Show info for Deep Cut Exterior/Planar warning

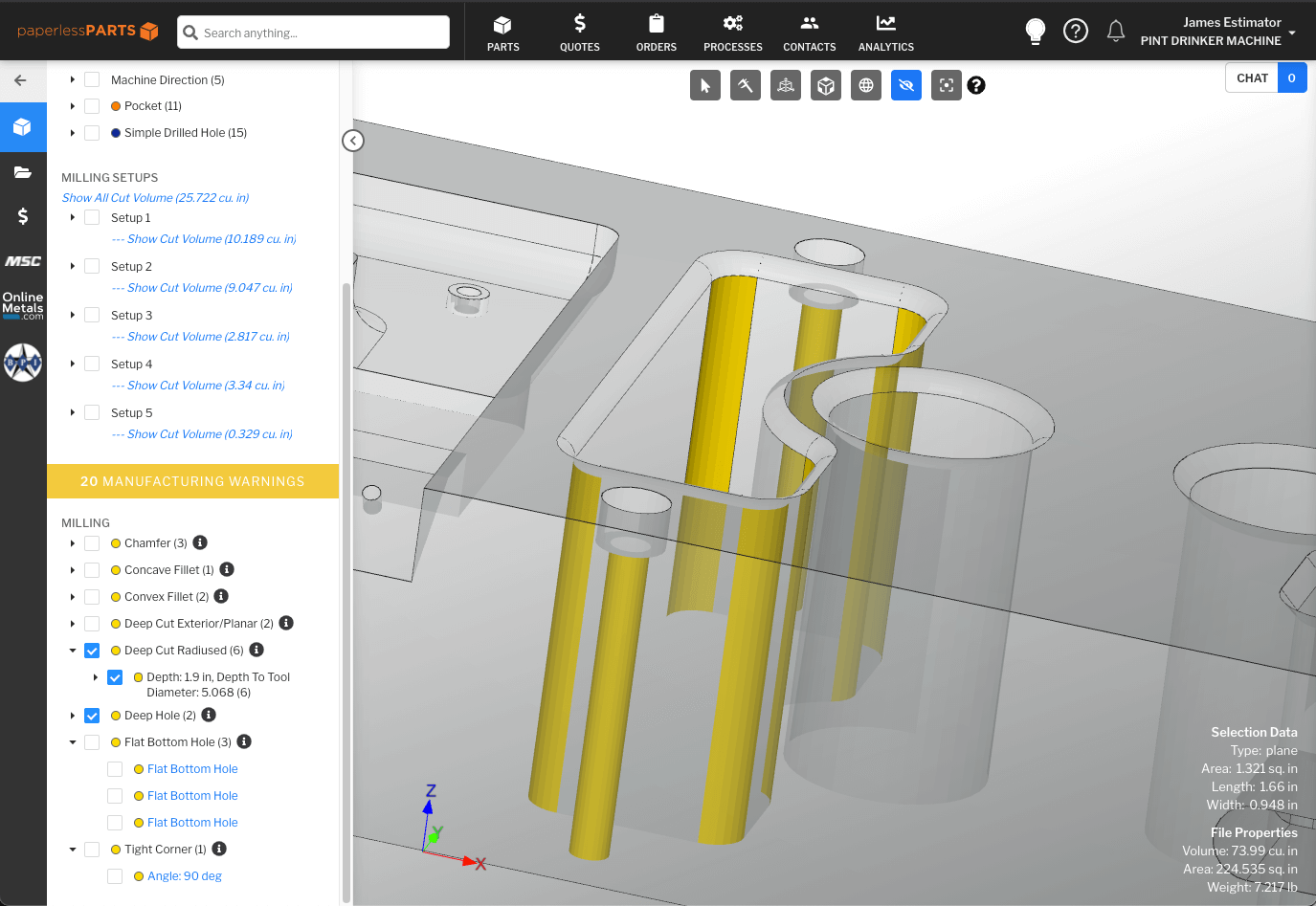[x=286, y=623]
